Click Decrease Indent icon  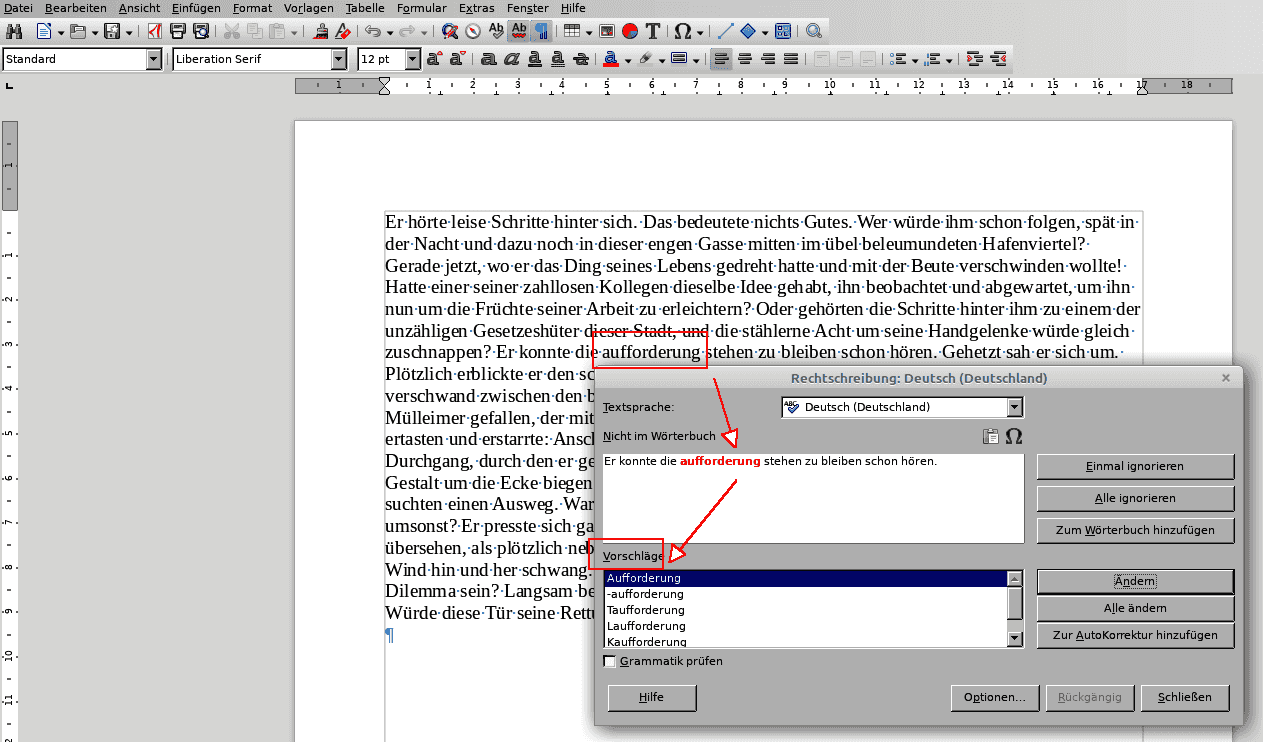pos(997,59)
